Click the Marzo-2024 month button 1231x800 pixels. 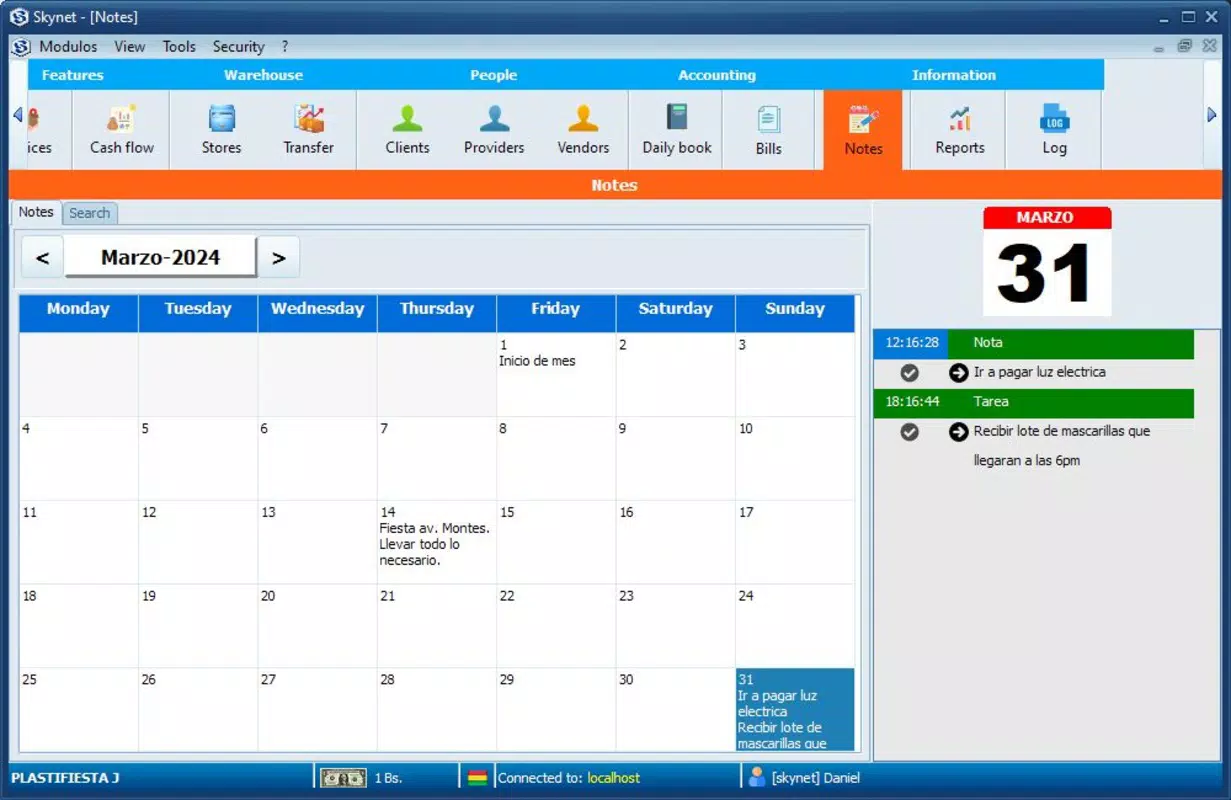(160, 257)
